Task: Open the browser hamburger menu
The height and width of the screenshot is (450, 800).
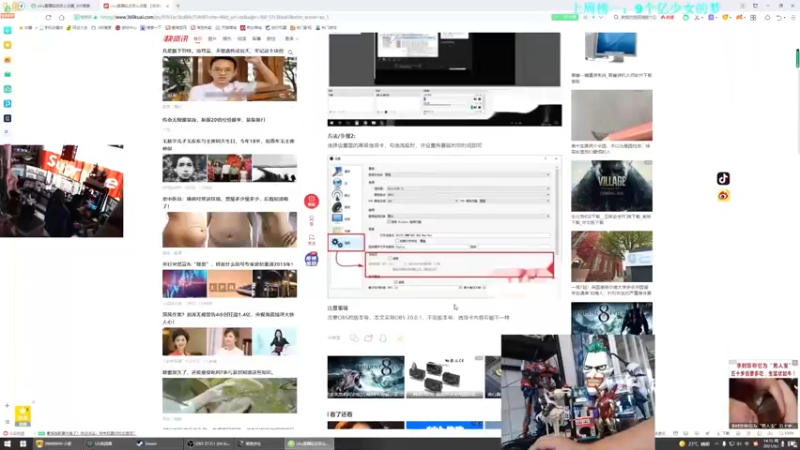Action: [793, 17]
